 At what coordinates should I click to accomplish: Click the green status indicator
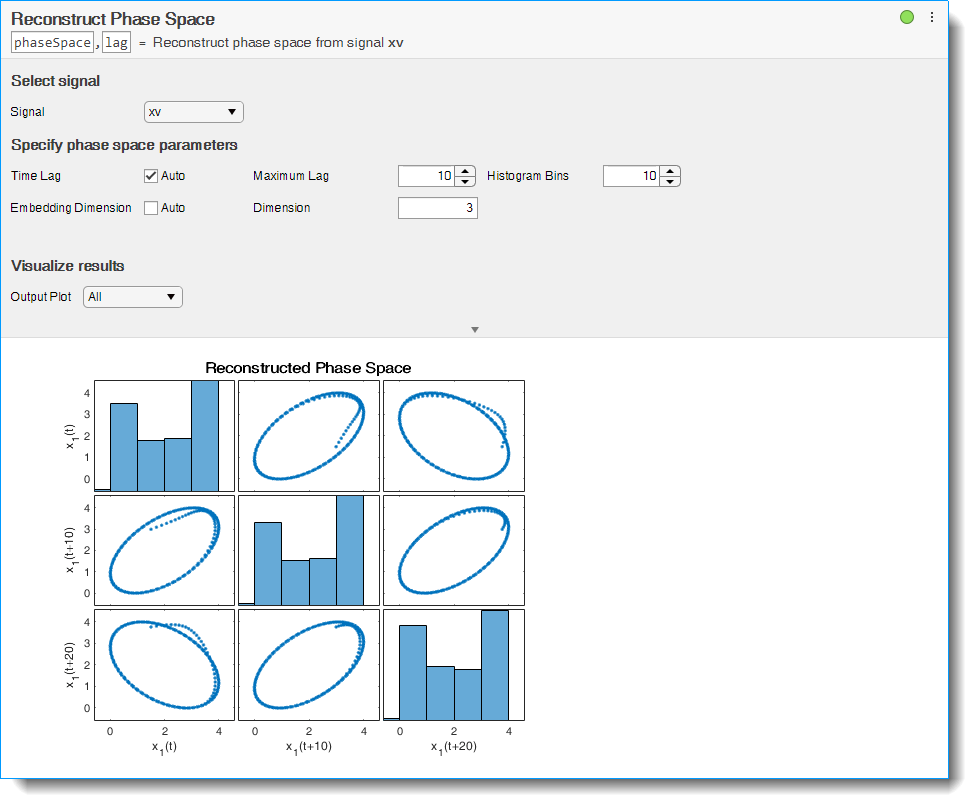point(906,17)
